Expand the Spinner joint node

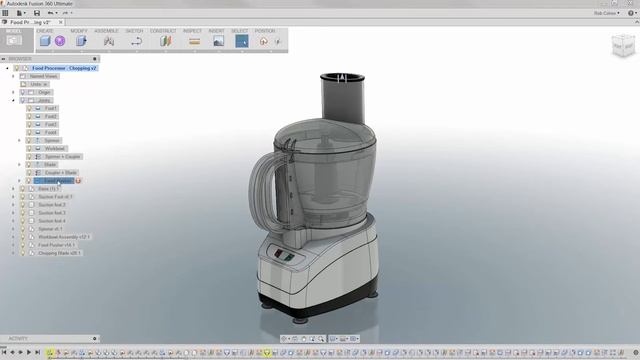pyautogui.click(x=20, y=140)
